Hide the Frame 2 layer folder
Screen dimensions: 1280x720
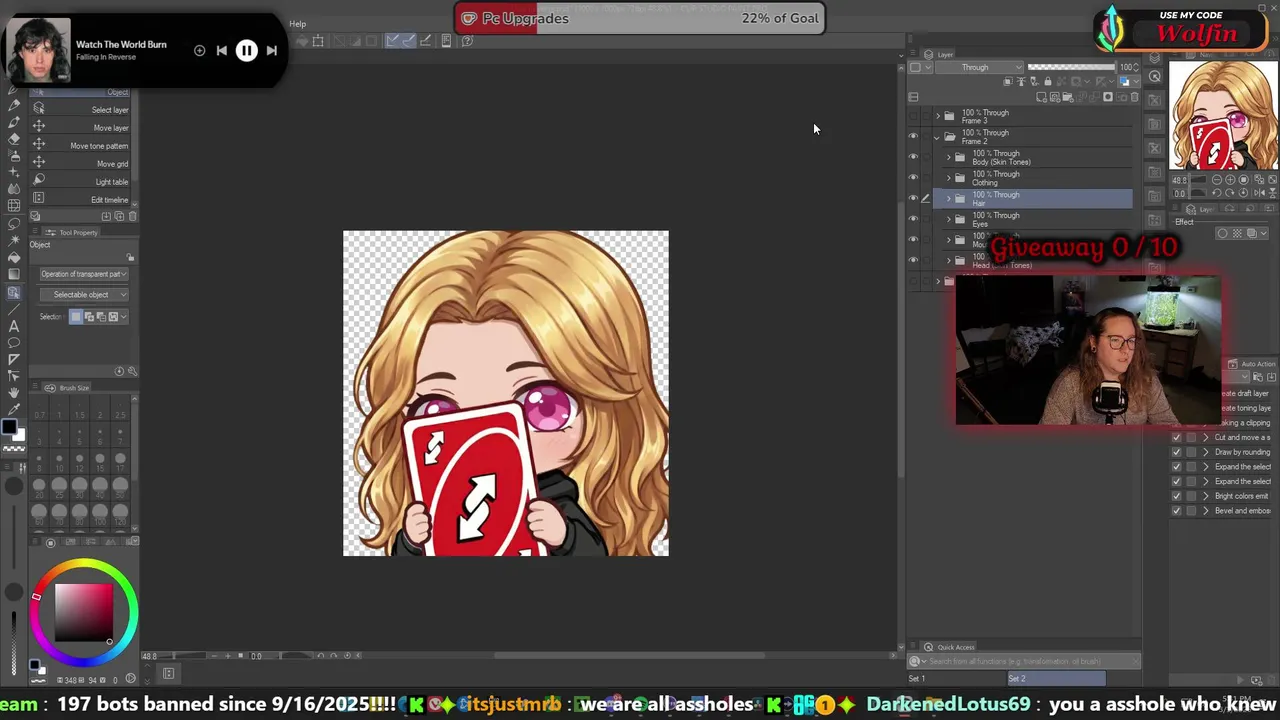coord(913,136)
